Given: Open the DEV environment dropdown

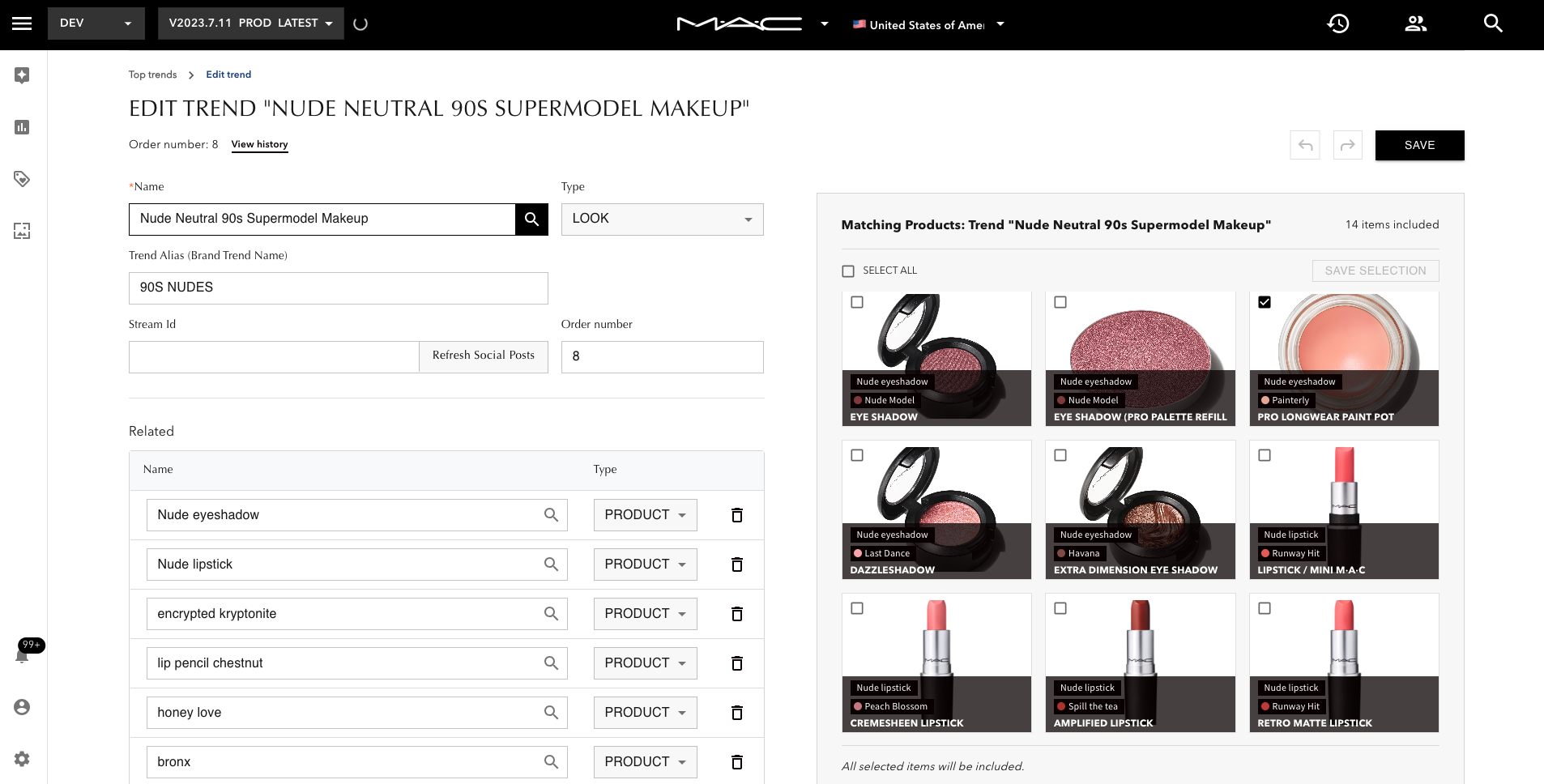Looking at the screenshot, I should click(96, 23).
